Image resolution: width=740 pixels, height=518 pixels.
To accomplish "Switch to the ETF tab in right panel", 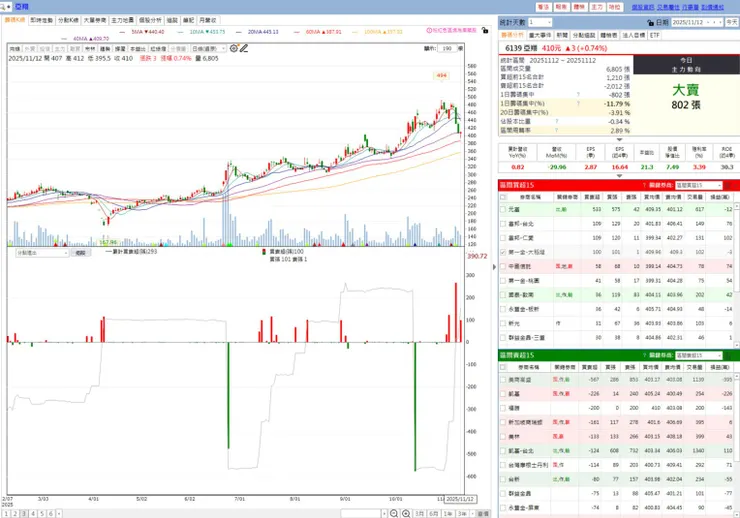I will coord(655,35).
